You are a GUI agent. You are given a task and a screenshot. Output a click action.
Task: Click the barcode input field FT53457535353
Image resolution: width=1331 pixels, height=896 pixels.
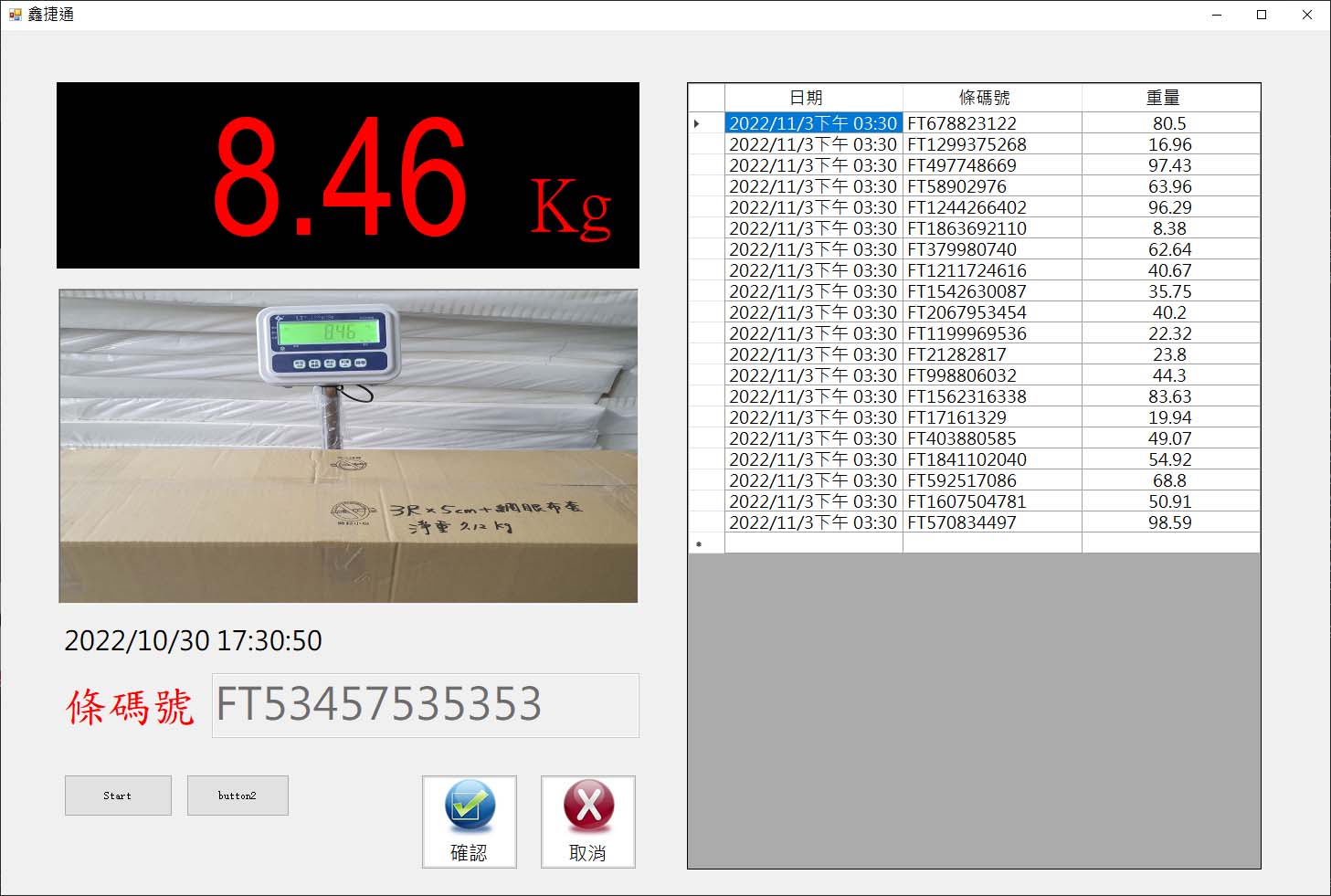click(425, 705)
